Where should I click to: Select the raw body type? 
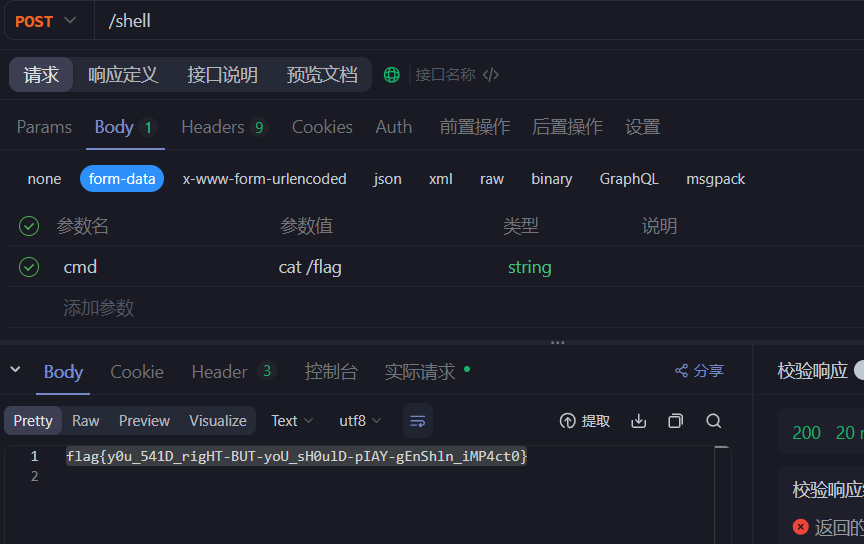[x=492, y=179]
